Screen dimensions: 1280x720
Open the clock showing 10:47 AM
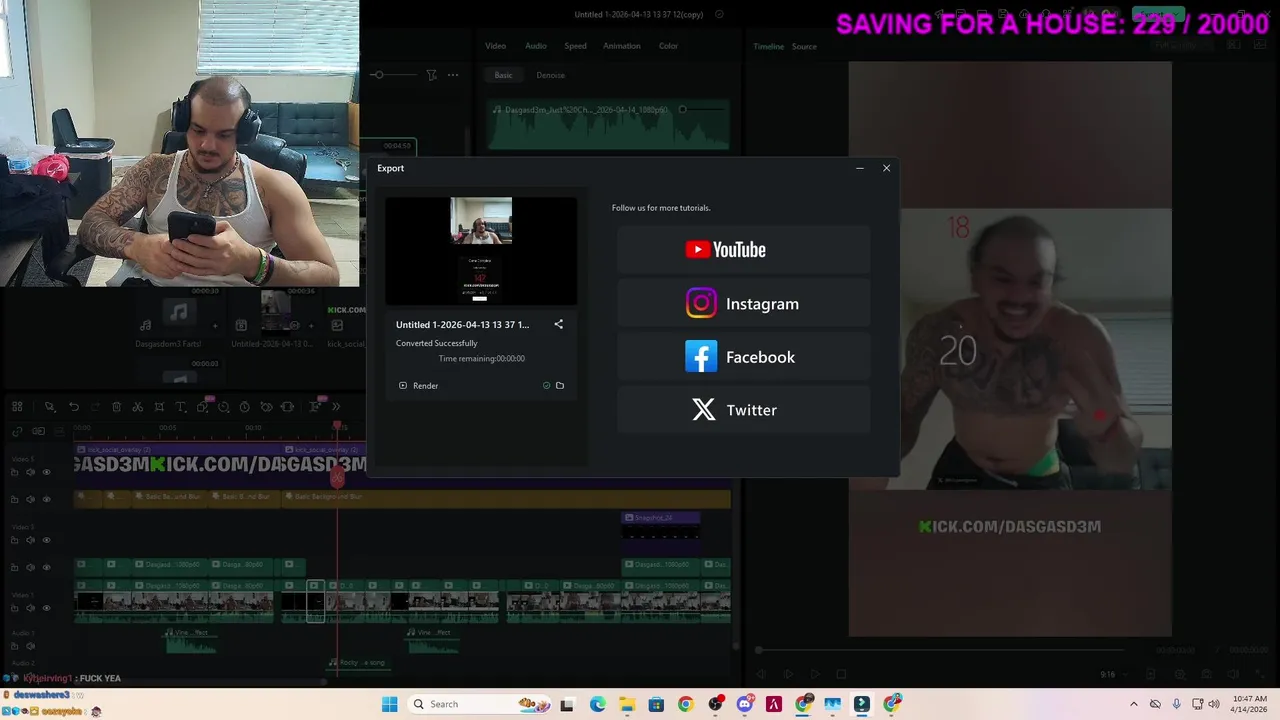tap(1249, 704)
